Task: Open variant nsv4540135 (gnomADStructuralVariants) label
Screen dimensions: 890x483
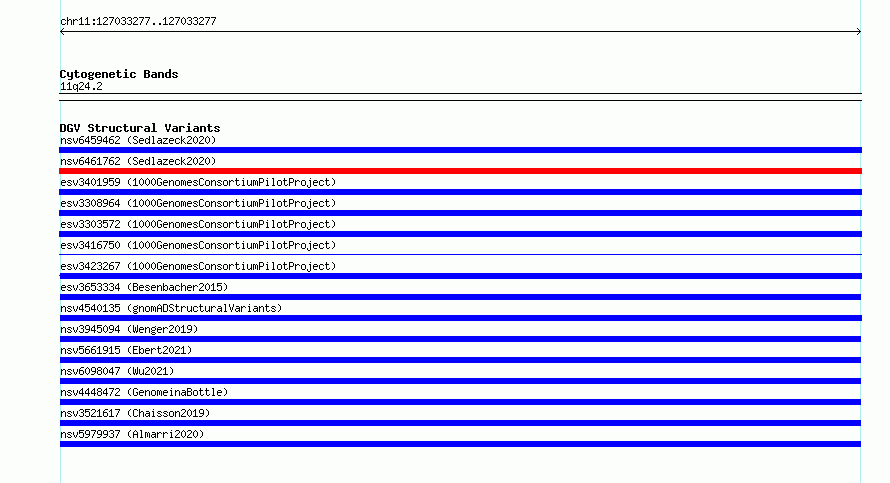Action: (171, 308)
